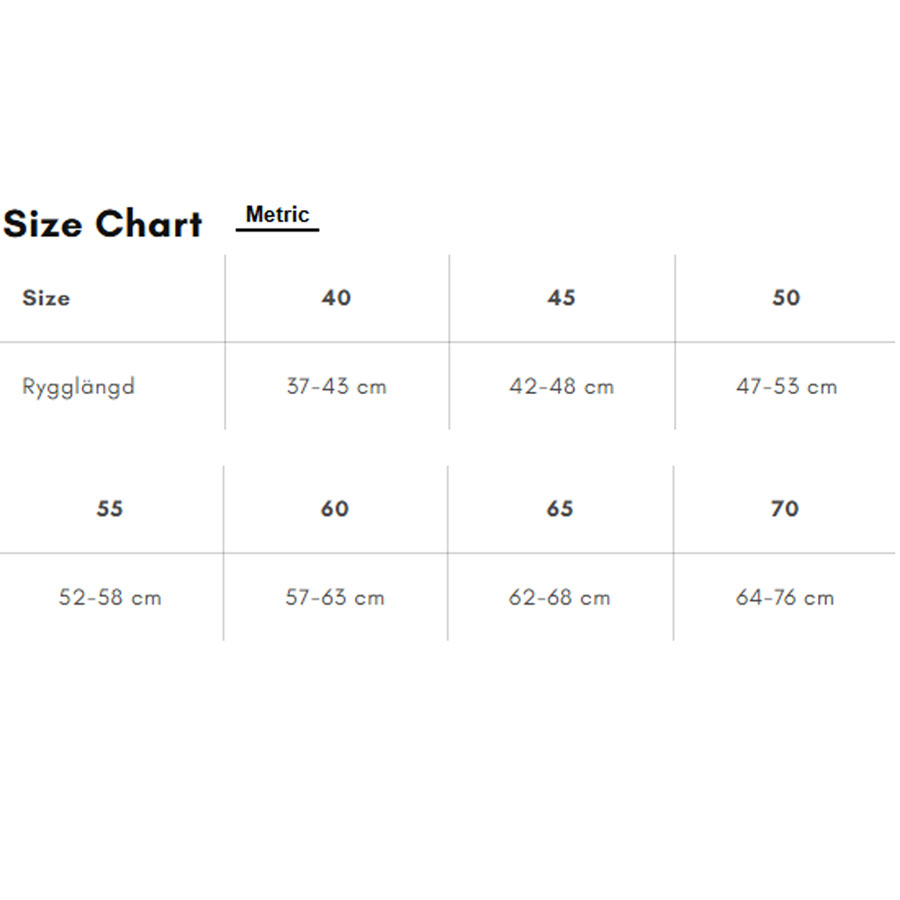This screenshot has height=900, width=900.
Task: Click the 37-43 cm cell
Action: [337, 386]
